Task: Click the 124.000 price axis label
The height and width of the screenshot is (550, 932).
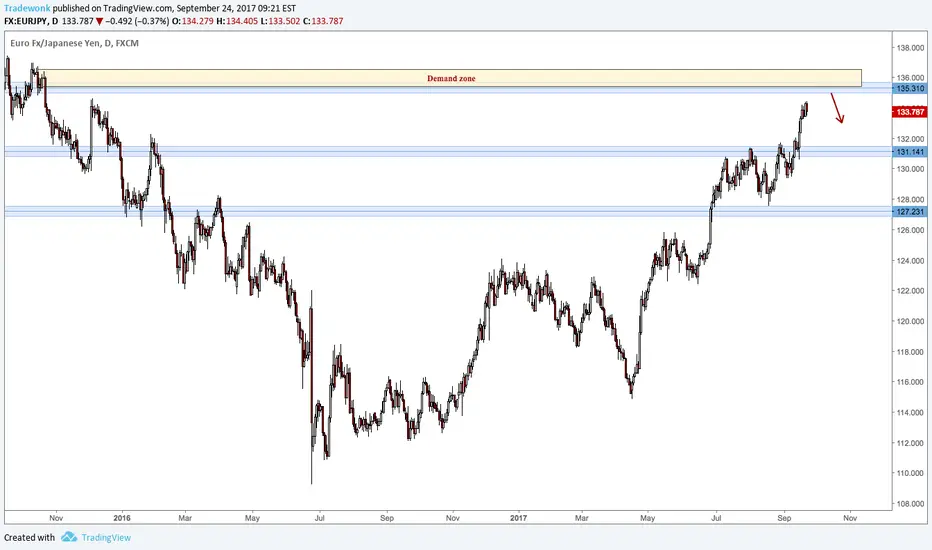Action: (910, 260)
